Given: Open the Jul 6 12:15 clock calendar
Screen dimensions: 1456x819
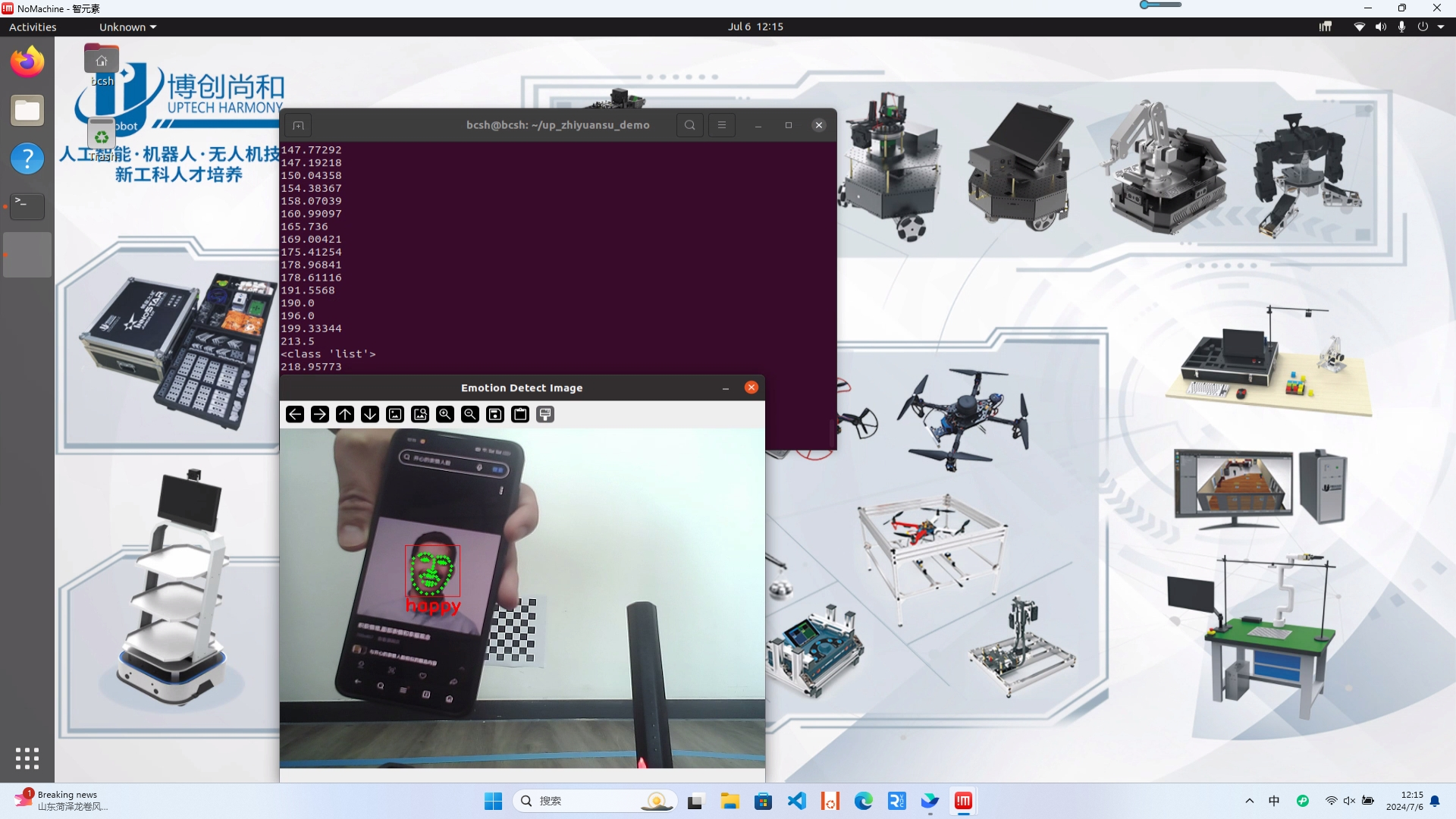Looking at the screenshot, I should (x=755, y=27).
